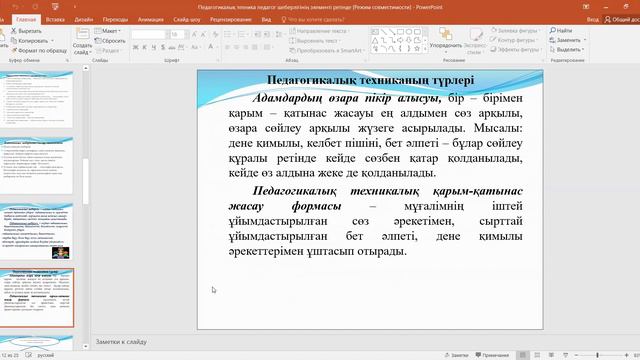
Task: Switch to the Переходы (Transitions) tab
Action: click(115, 20)
